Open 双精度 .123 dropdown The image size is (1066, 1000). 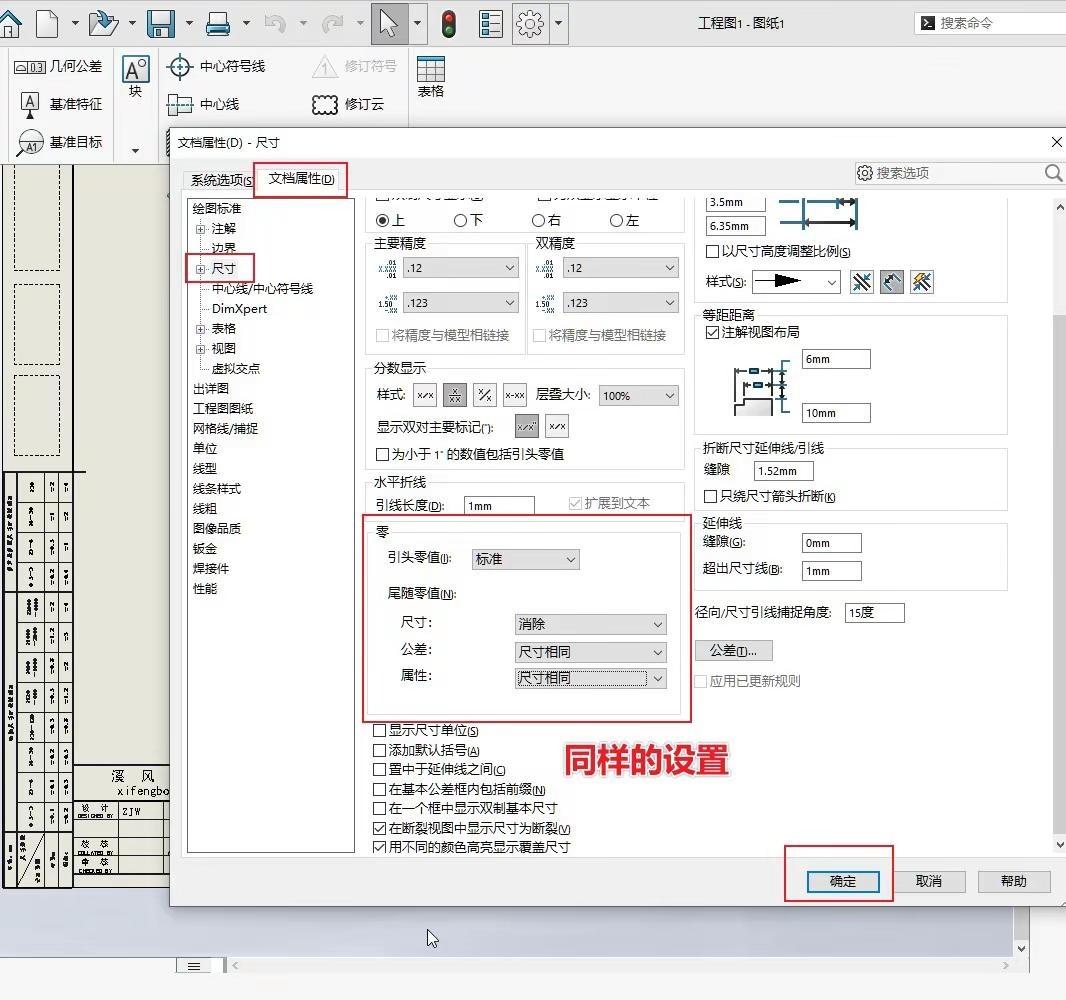pos(621,303)
